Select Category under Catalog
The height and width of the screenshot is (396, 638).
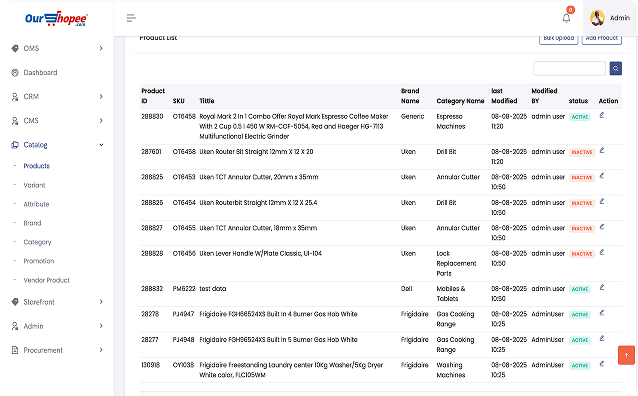tap(37, 242)
